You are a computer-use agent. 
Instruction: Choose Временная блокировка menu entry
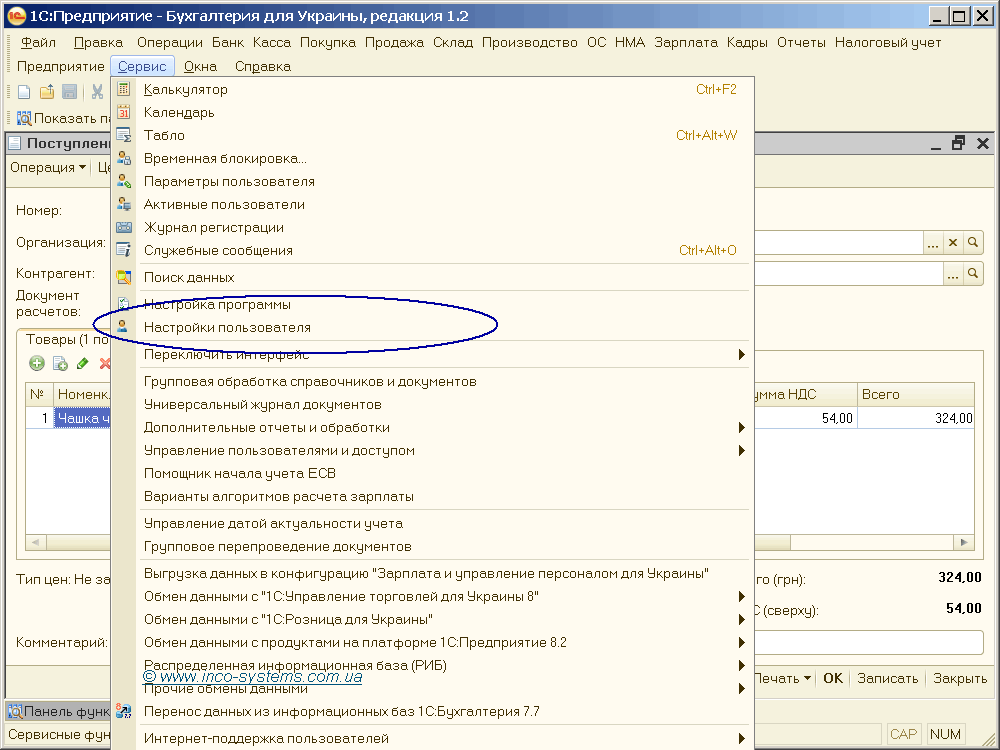pyautogui.click(x=433, y=158)
